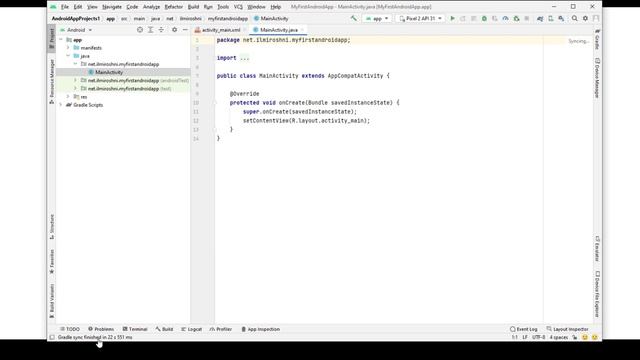Click Select Opened File target icon
This screenshot has height=360, width=640.
140,30
